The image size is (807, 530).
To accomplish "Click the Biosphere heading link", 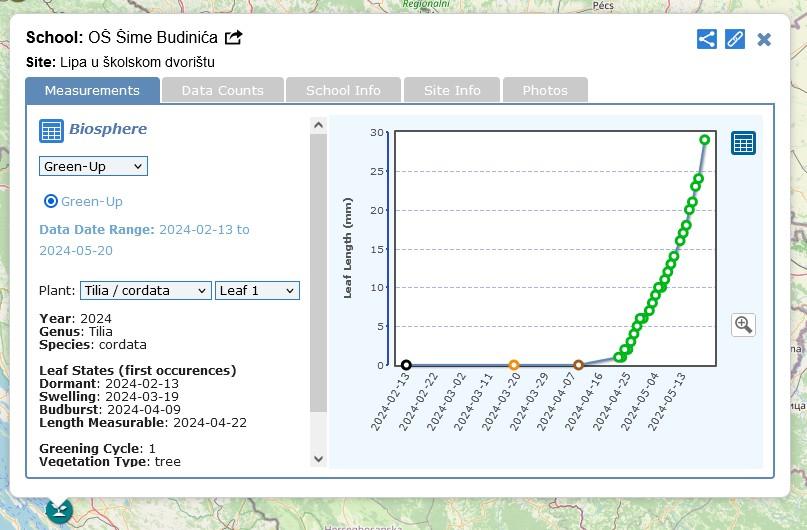I will (108, 129).
